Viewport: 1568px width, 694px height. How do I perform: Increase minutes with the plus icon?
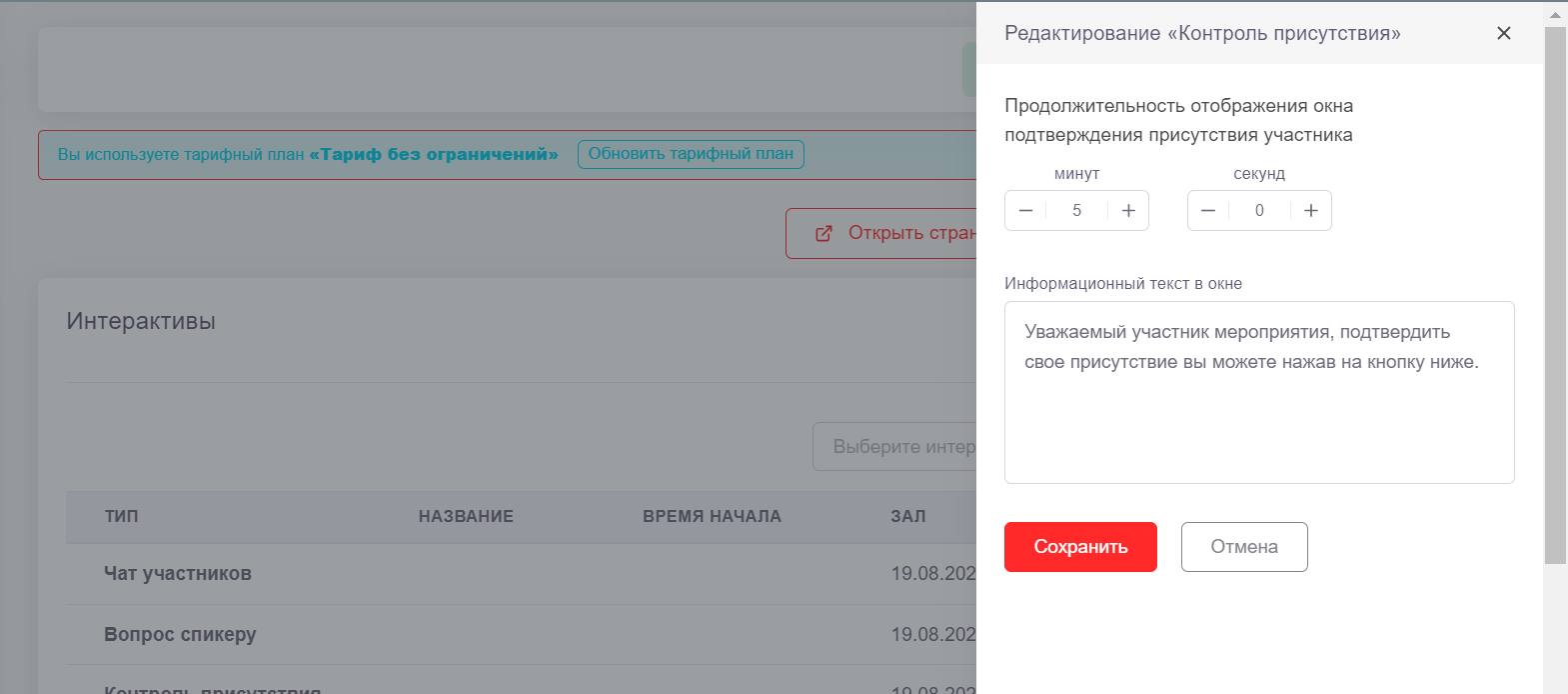pos(1128,211)
